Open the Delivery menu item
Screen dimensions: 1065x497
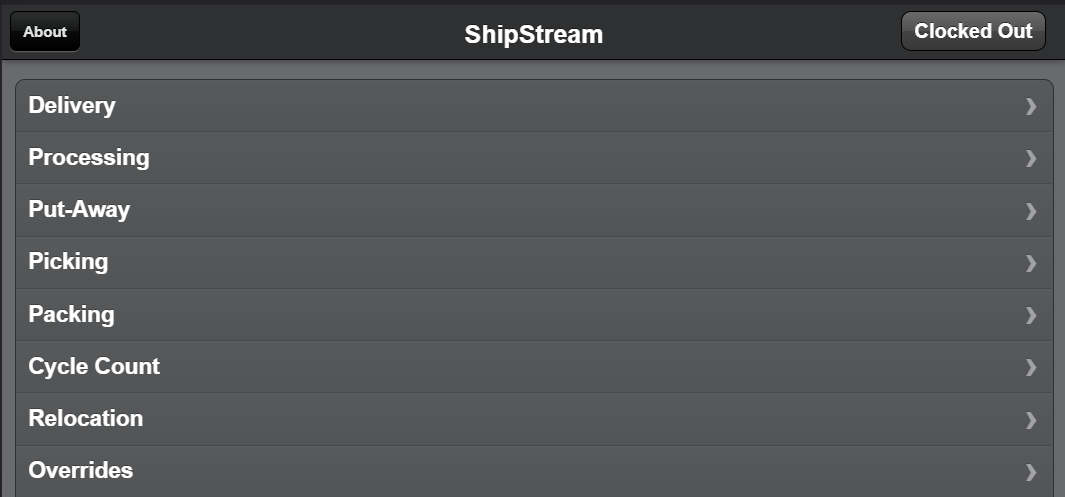[72, 105]
